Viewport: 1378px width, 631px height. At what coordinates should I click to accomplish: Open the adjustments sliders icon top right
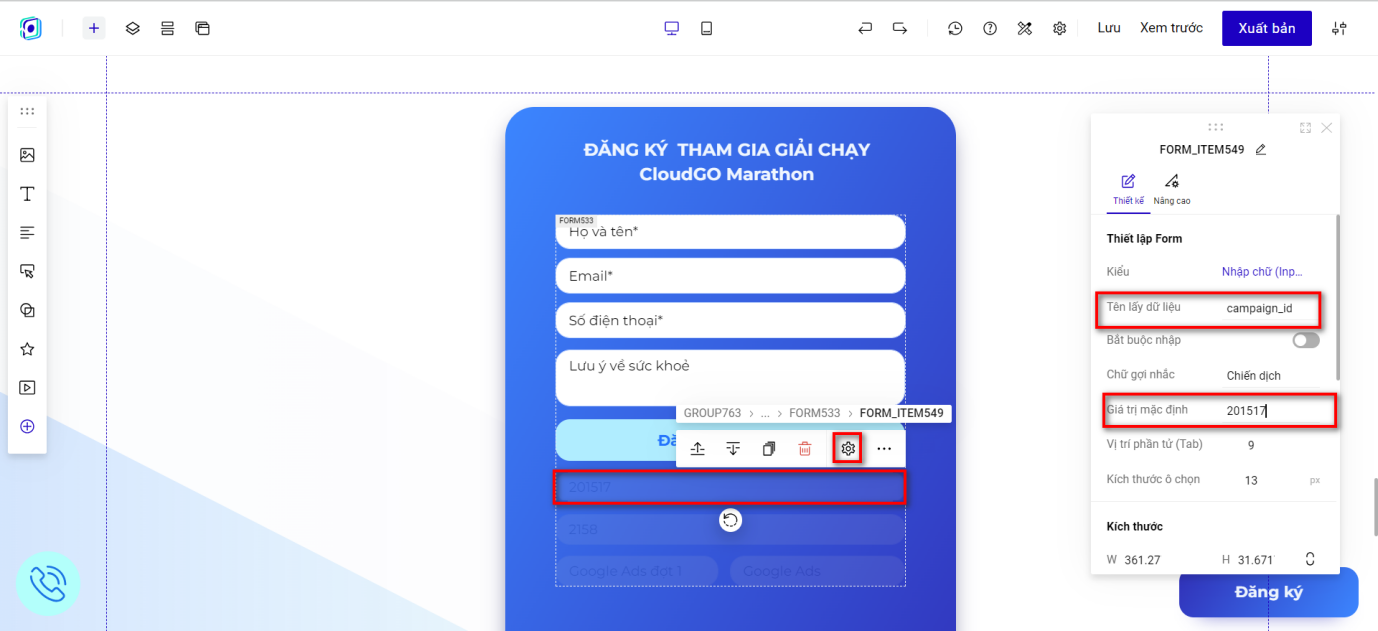tap(1339, 28)
